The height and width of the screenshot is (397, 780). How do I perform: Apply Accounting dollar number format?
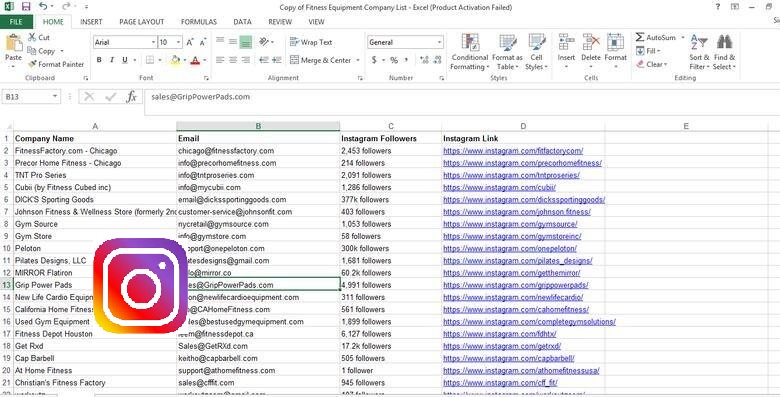pyautogui.click(x=374, y=60)
